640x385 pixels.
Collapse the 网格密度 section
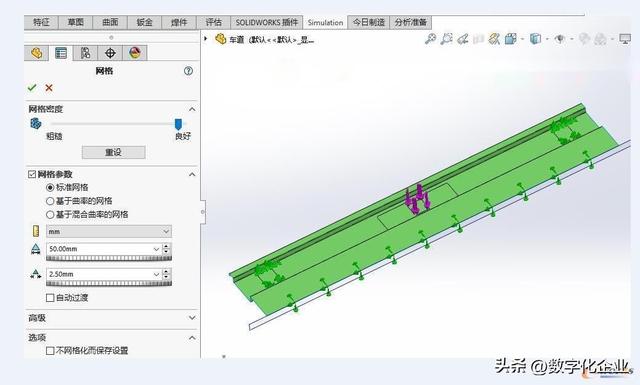pyautogui.click(x=192, y=109)
